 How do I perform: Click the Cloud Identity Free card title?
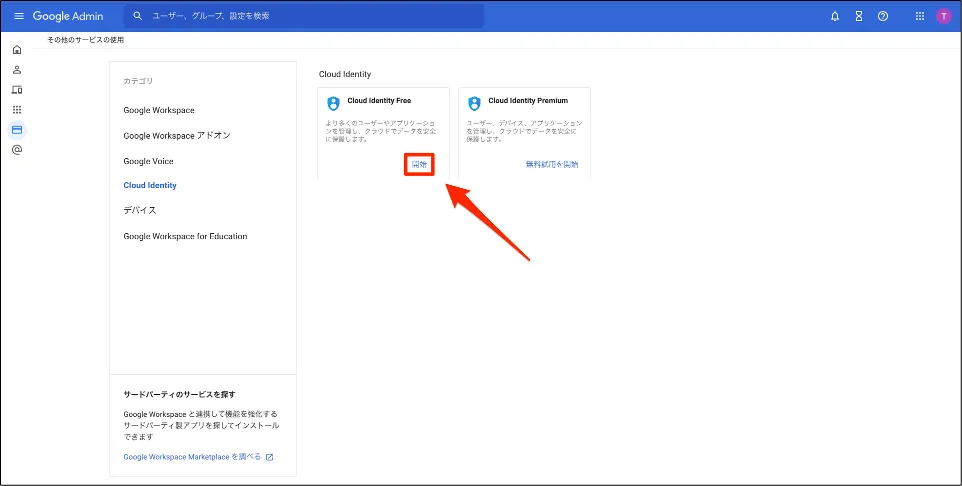379,101
